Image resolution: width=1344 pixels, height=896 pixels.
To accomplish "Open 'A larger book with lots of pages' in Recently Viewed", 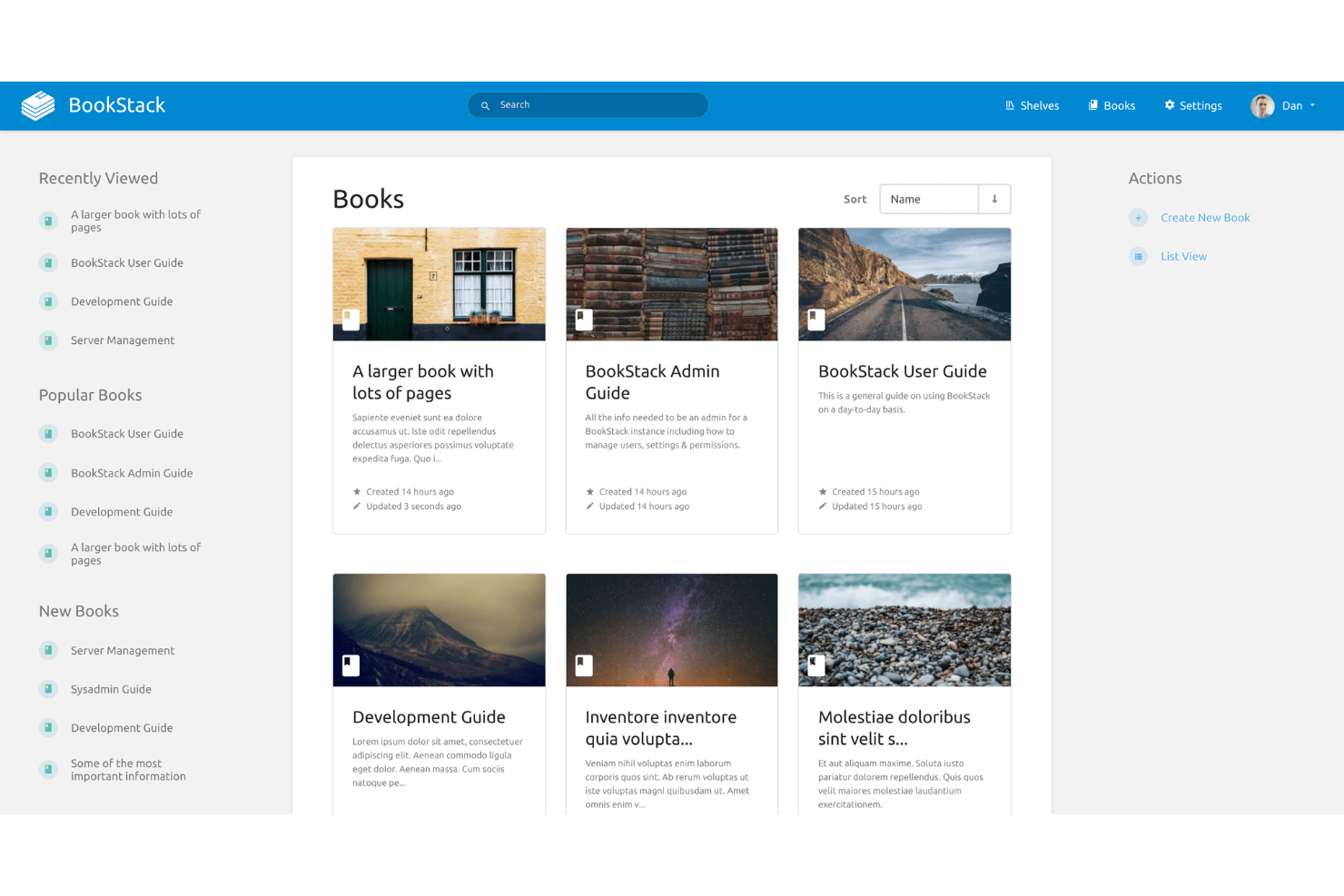I will coord(135,222).
